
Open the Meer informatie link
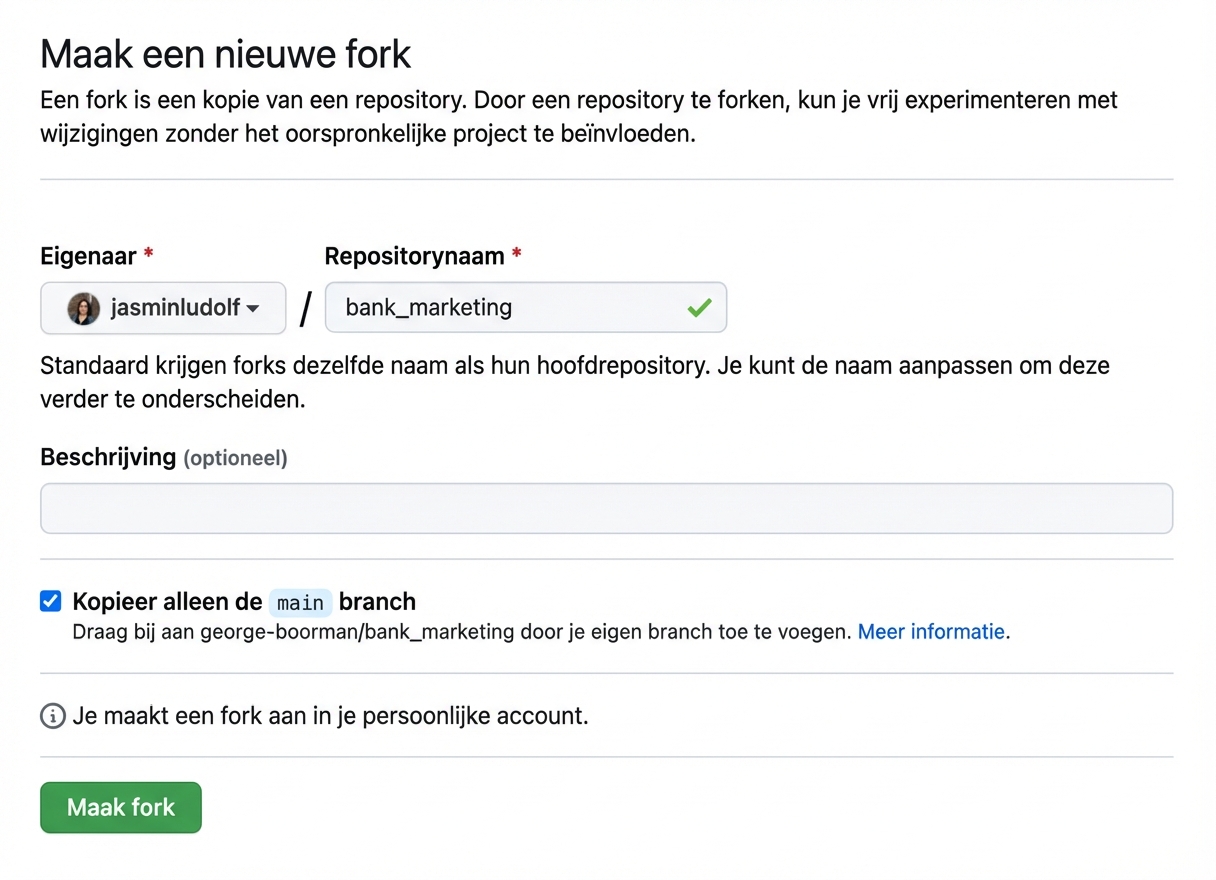(x=930, y=631)
